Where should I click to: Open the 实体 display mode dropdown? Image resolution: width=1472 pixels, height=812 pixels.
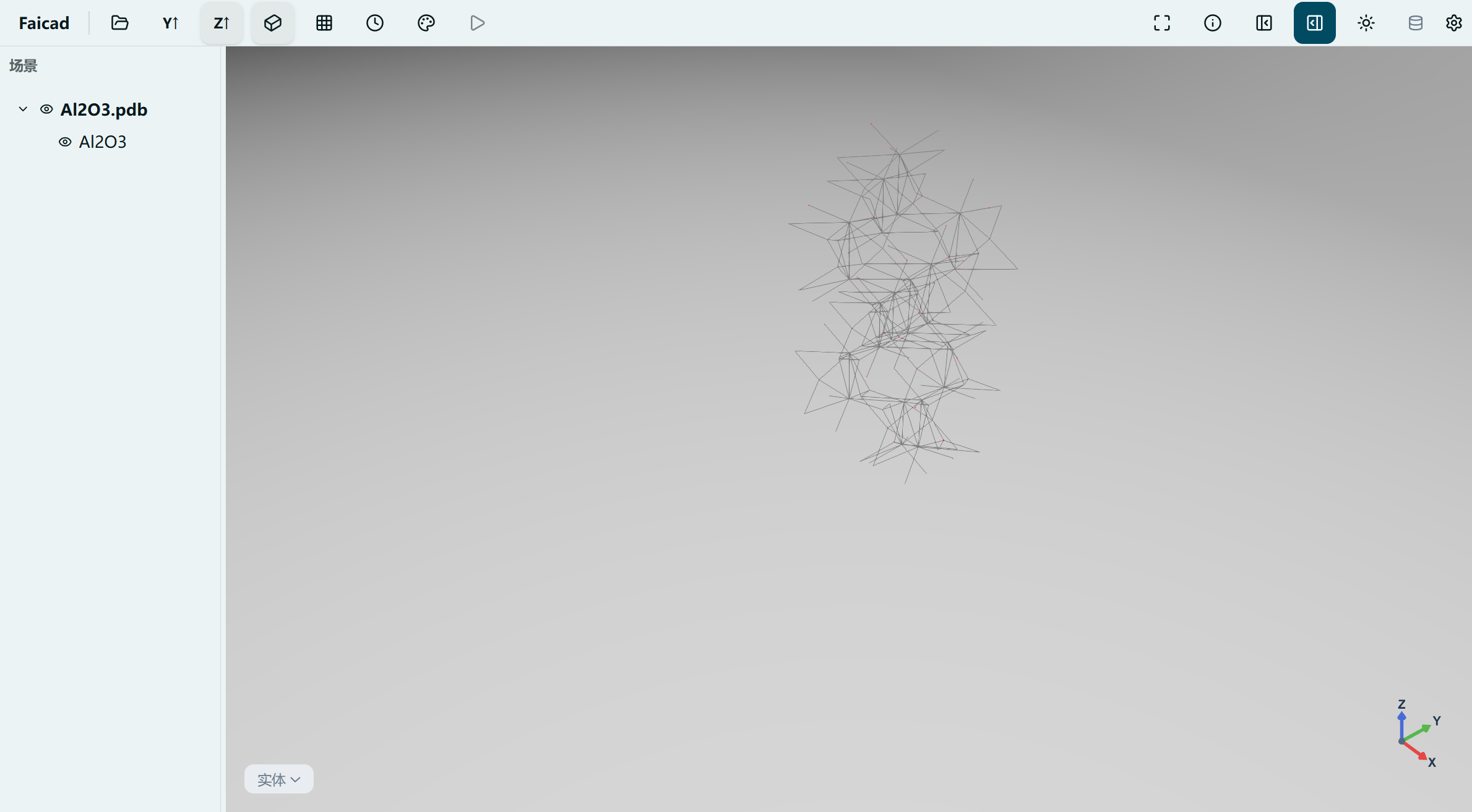click(x=279, y=779)
